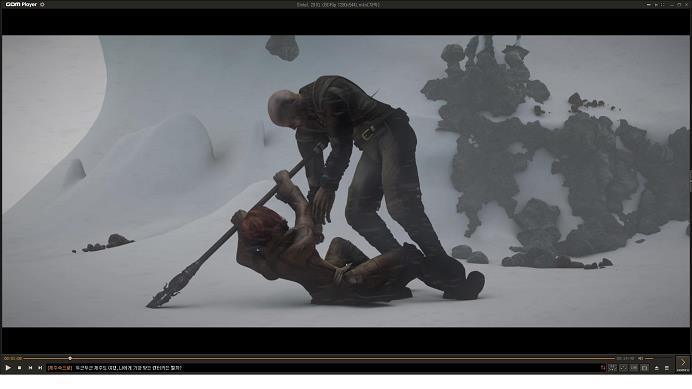Click the GOM Player logo menu
692x389 pixels.
(21, 4)
